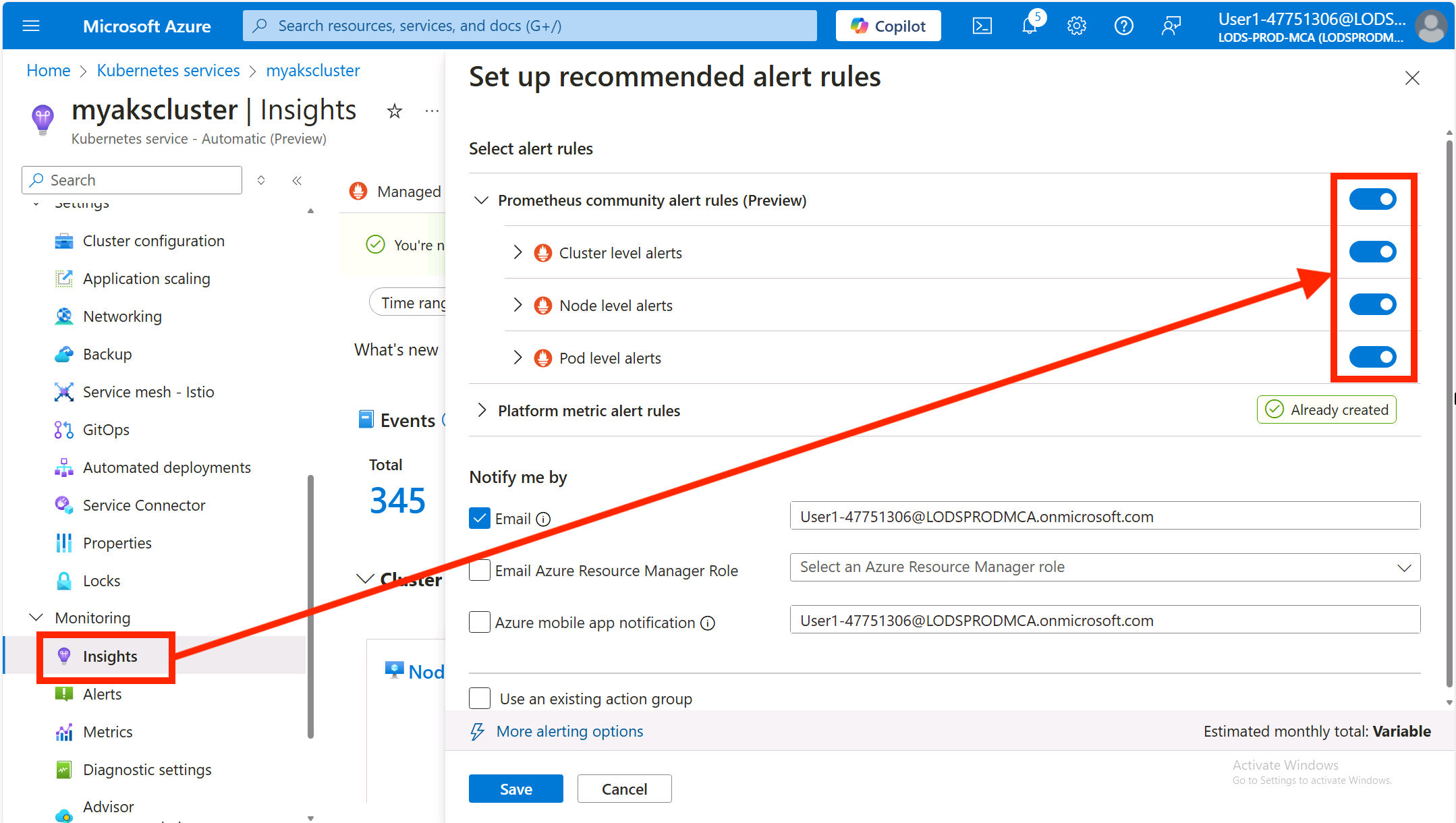Toggle the Cluster level alerts switch
Viewport: 1456px width, 823px height.
click(x=1372, y=252)
